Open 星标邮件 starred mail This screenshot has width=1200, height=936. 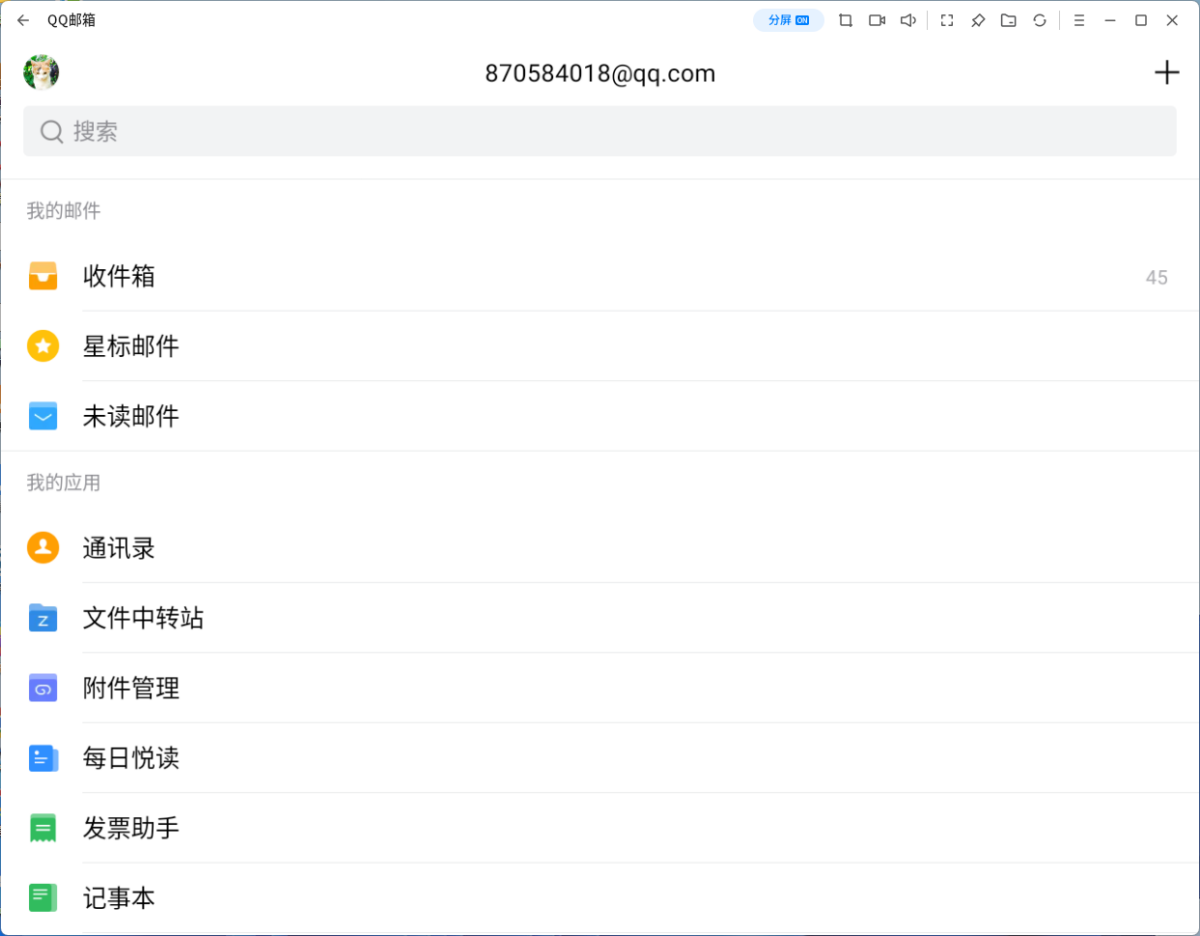(131, 346)
